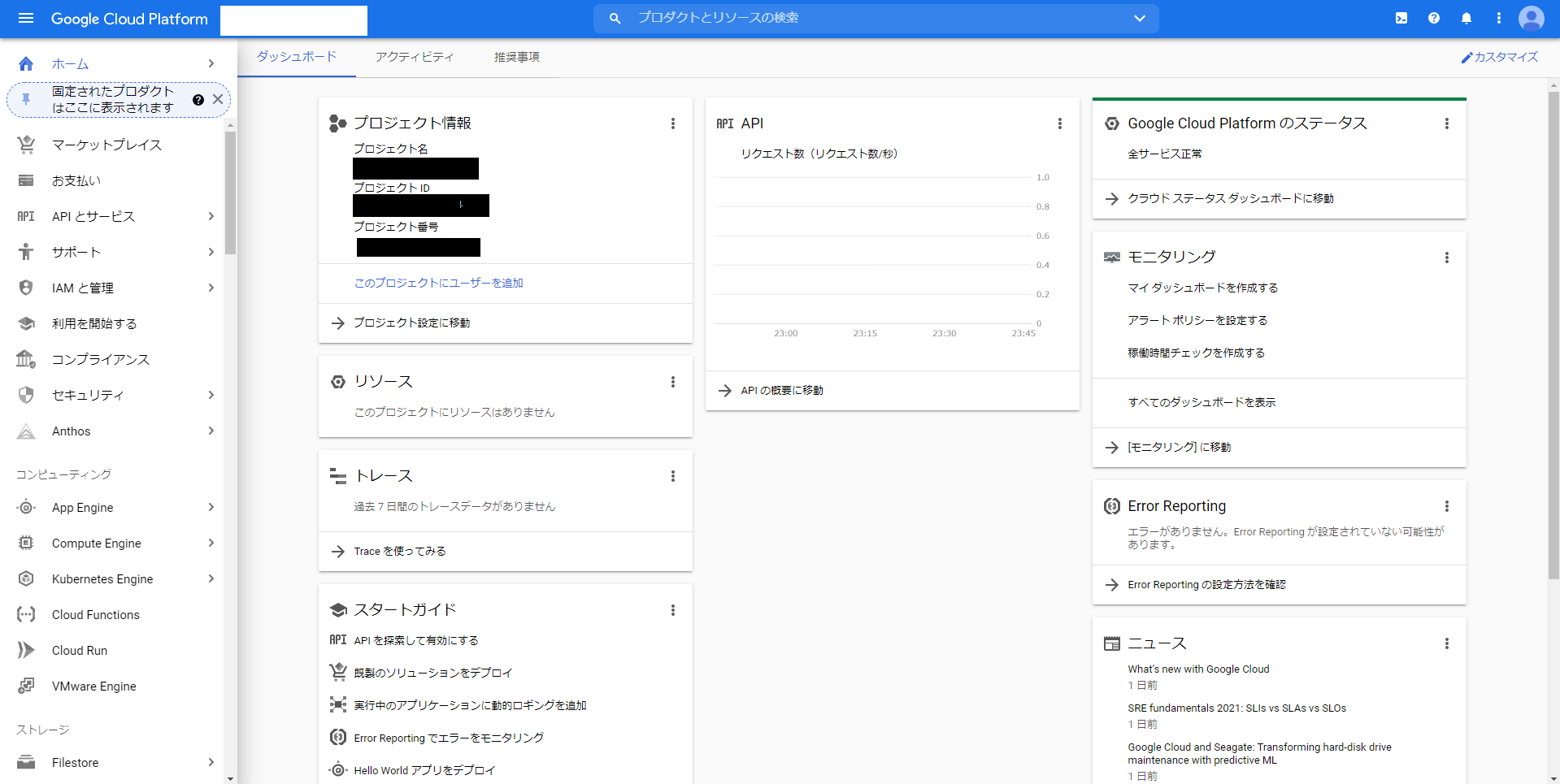Click the お支払い billing card icon
Image resolution: width=1560 pixels, height=784 pixels.
[26, 180]
